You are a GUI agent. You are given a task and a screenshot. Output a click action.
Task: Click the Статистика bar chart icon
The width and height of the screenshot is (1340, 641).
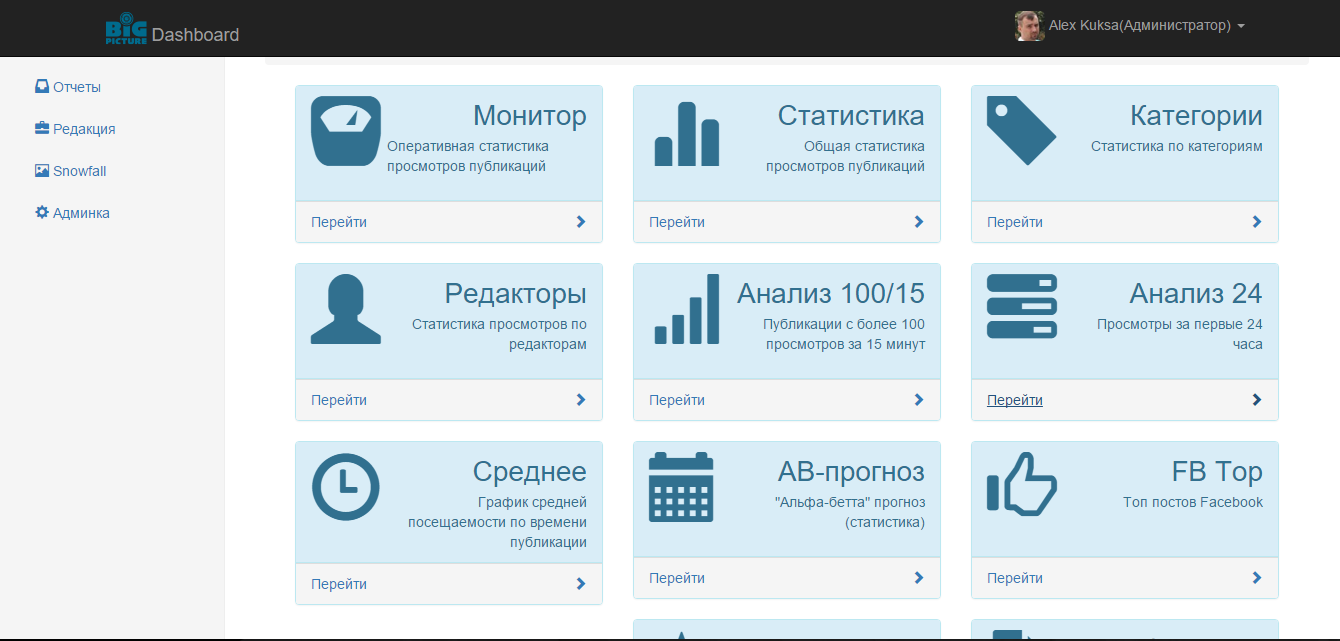(x=687, y=134)
